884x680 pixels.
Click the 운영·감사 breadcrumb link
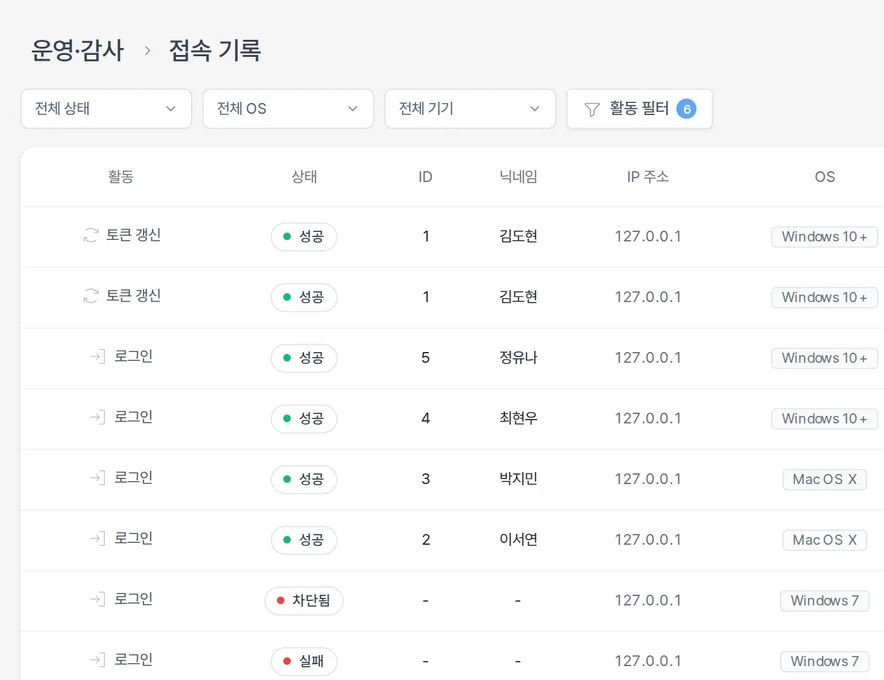(78, 50)
